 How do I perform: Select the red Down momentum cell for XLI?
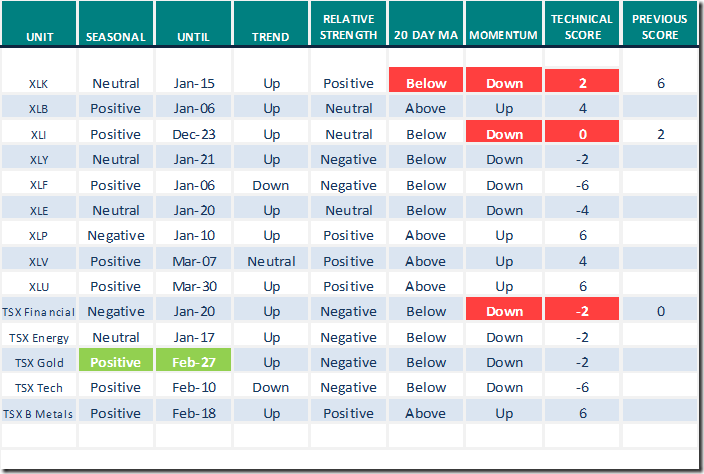505,134
